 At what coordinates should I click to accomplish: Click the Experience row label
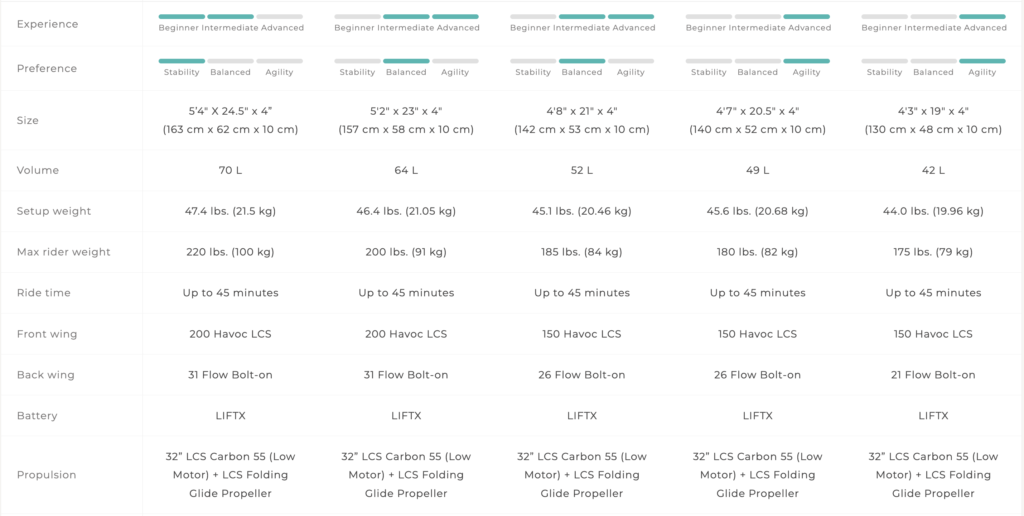click(47, 24)
